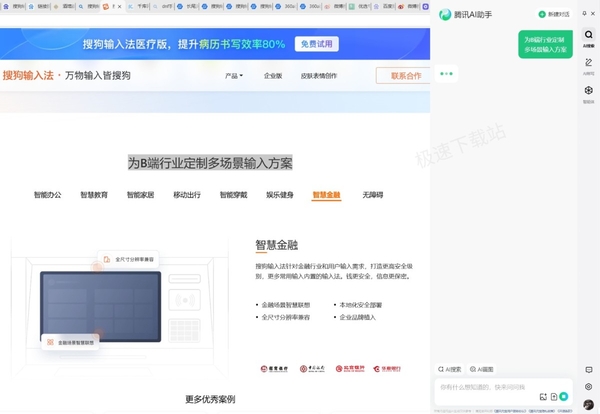This screenshot has height=414, width=600.
Task: Click the 中国银行 logo
Action: click(x=312, y=369)
